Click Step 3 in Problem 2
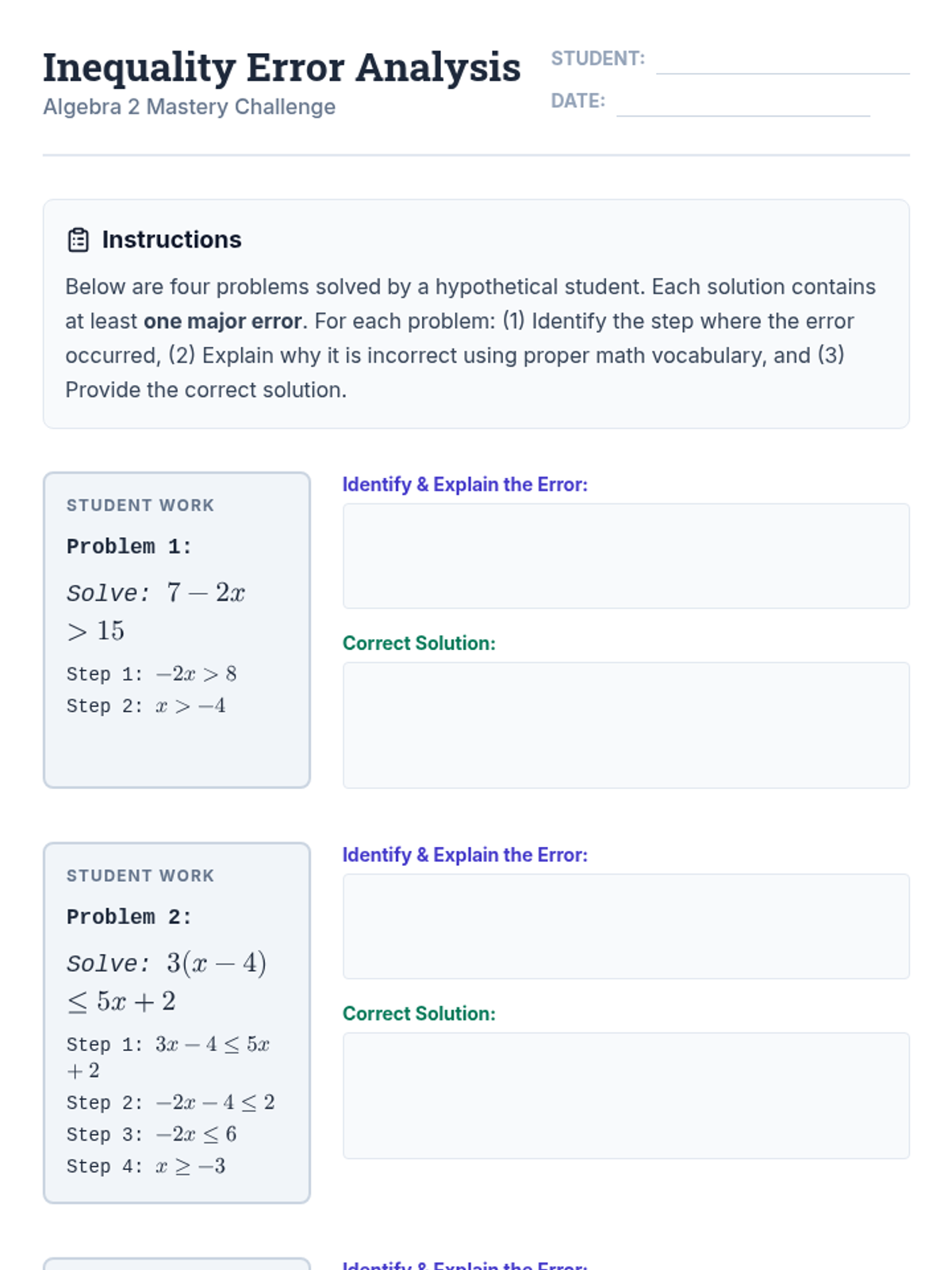 point(152,1134)
